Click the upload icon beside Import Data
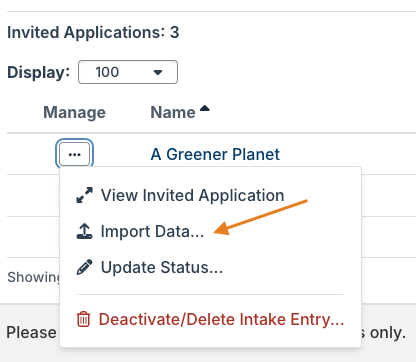Viewport: 416px width, 362px height. (x=84, y=231)
